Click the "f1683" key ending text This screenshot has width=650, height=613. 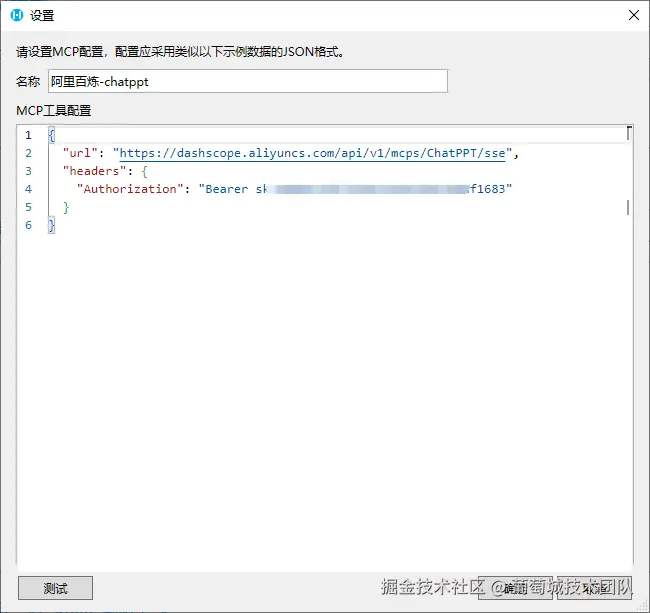[x=488, y=189]
